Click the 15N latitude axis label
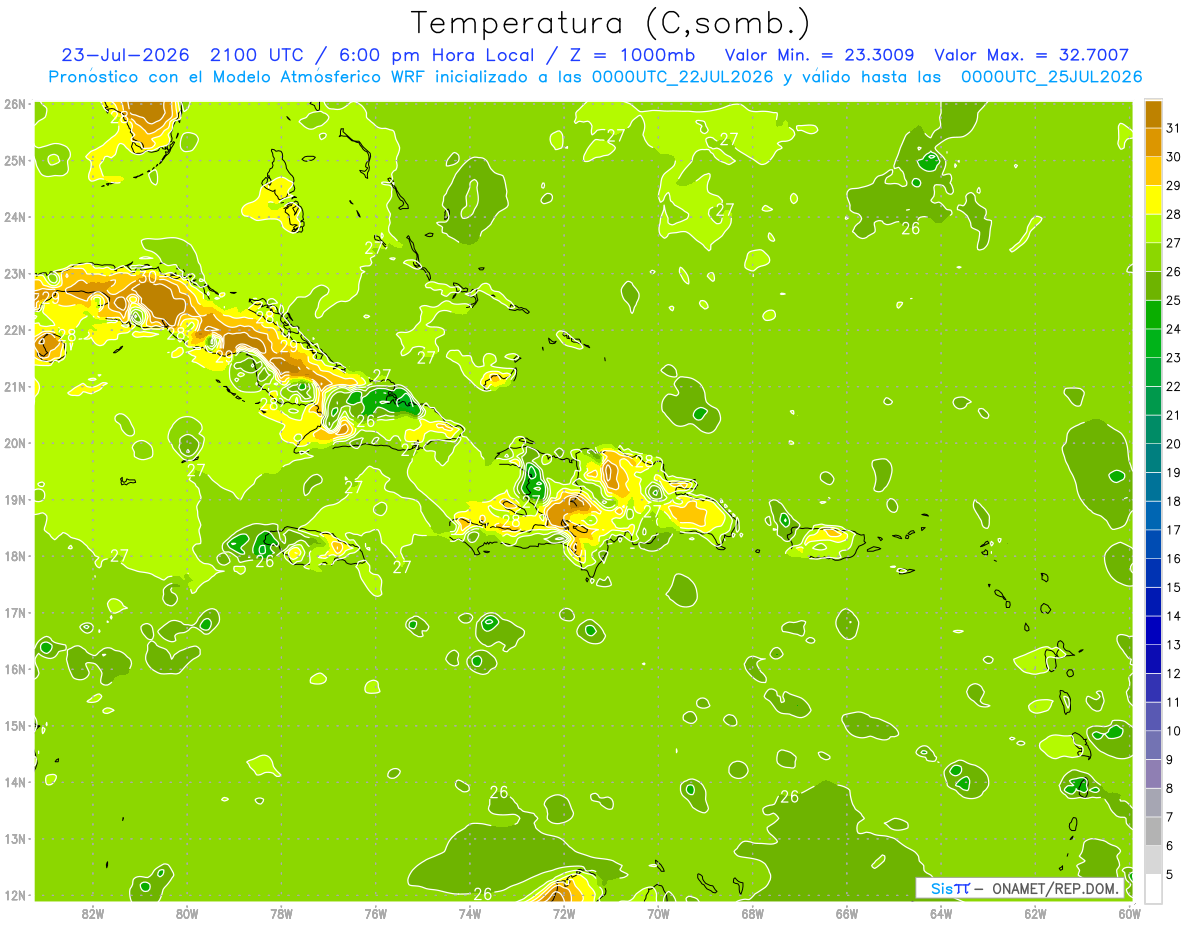This screenshot has height=927, width=1200. point(14,725)
